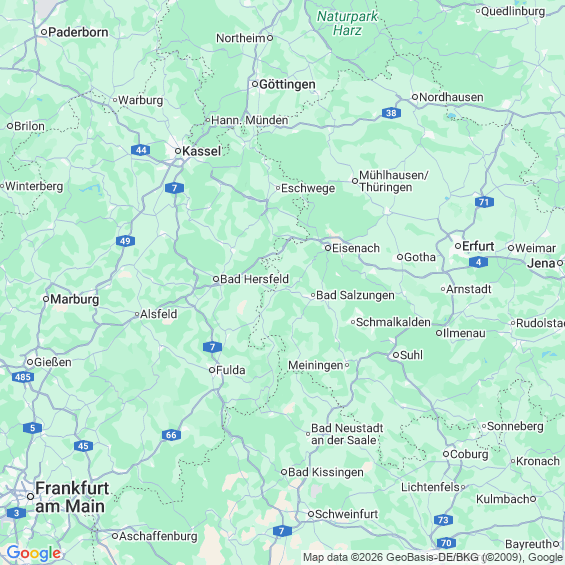Click the A44 highway shield
The image size is (565, 565).
(141, 150)
